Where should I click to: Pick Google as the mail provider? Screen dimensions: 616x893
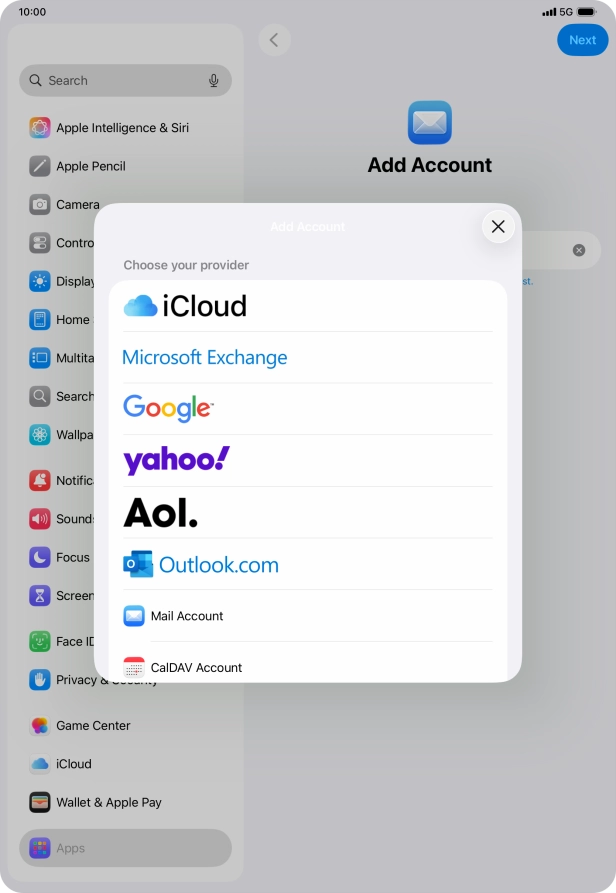[x=168, y=408]
